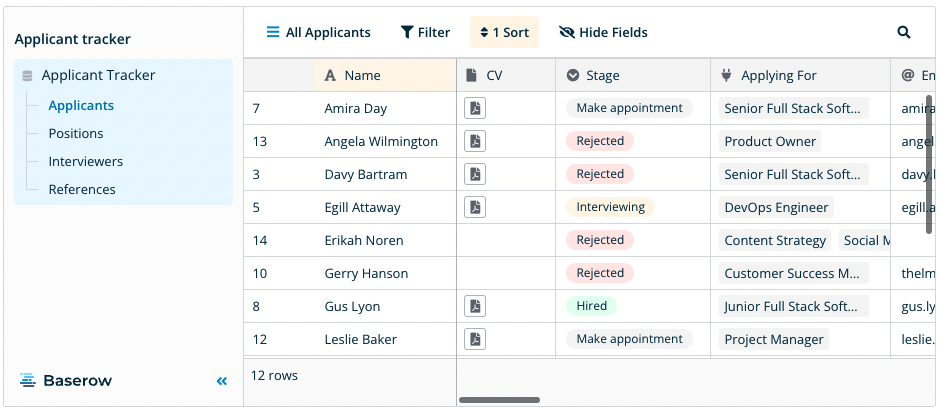Open the All Applicants view selector

[x=318, y=33]
